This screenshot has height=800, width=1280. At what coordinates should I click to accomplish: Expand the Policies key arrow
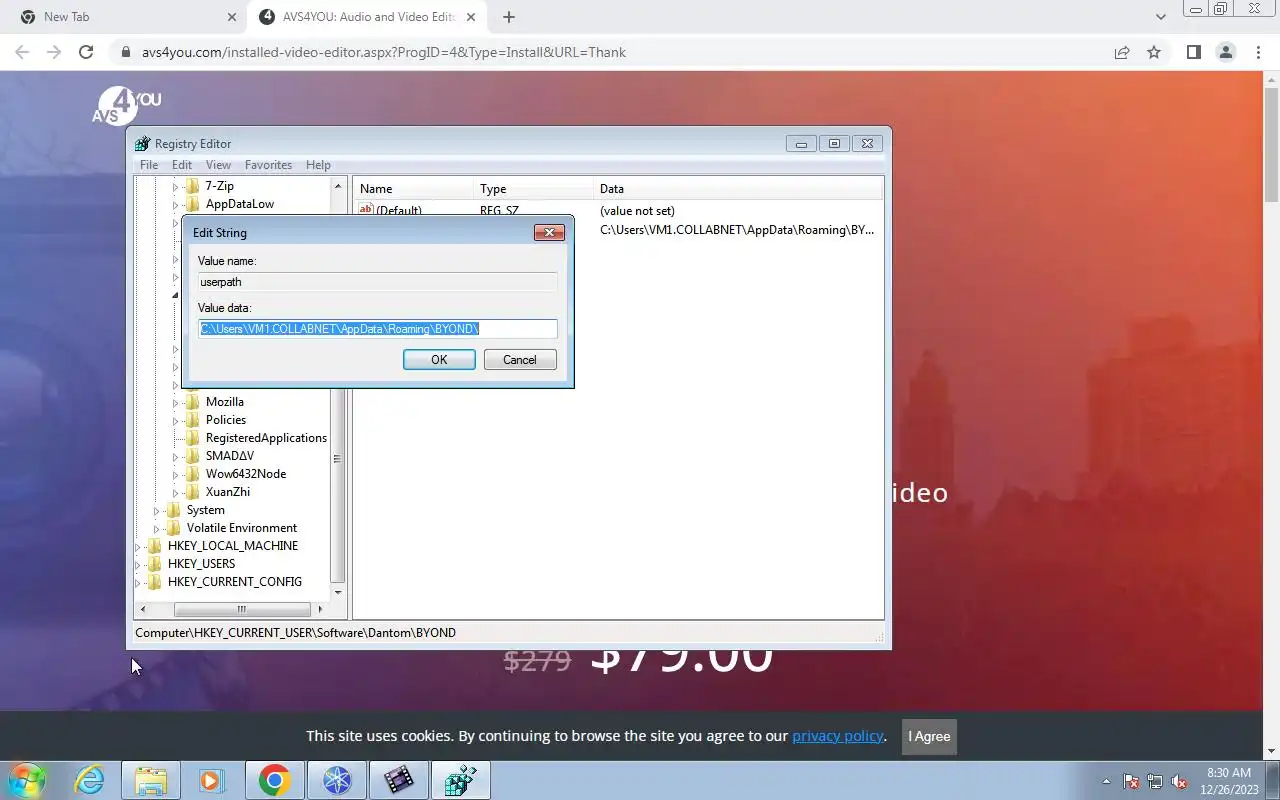click(175, 420)
